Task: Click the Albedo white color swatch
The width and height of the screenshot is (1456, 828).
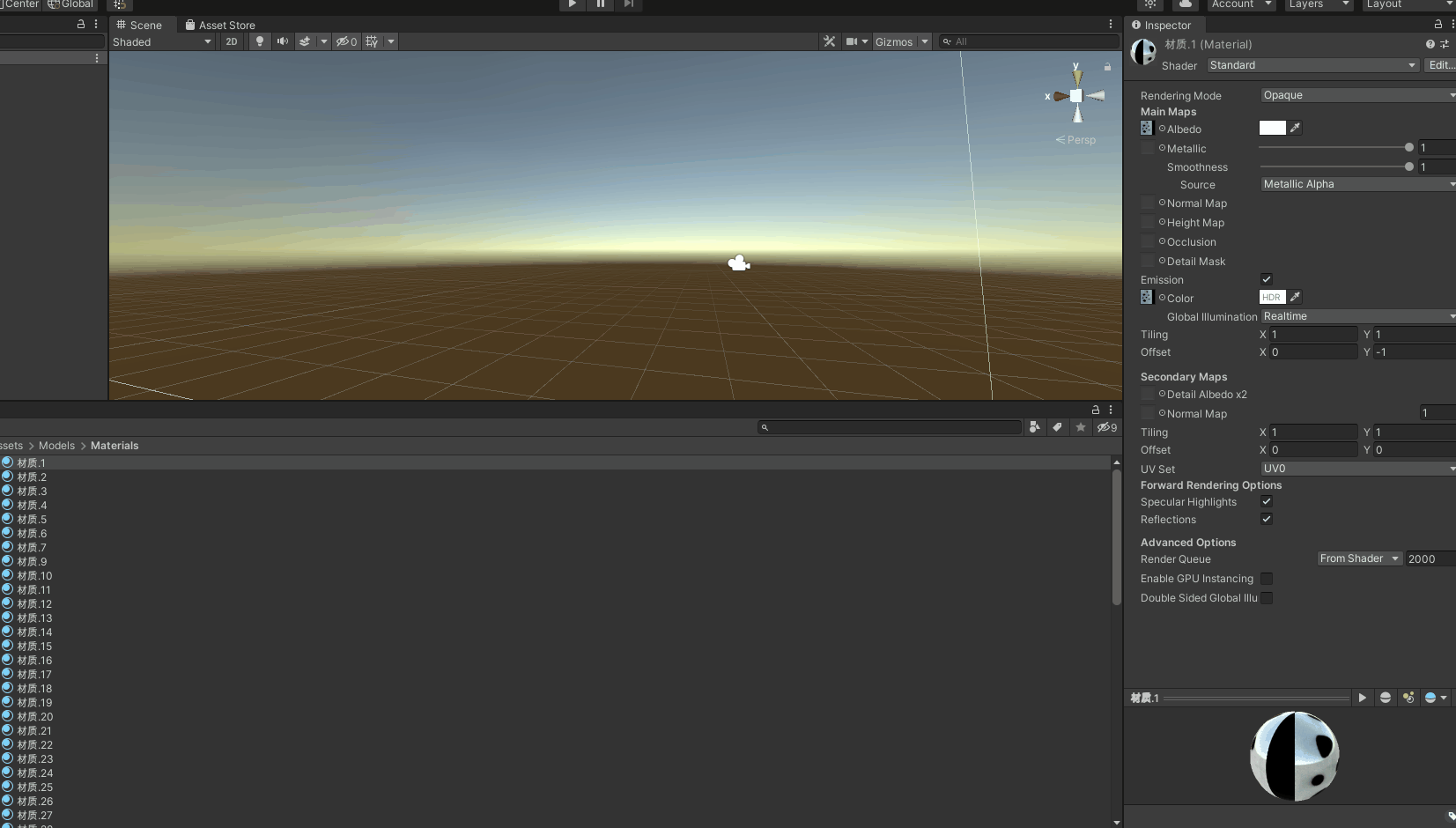Action: click(1273, 128)
